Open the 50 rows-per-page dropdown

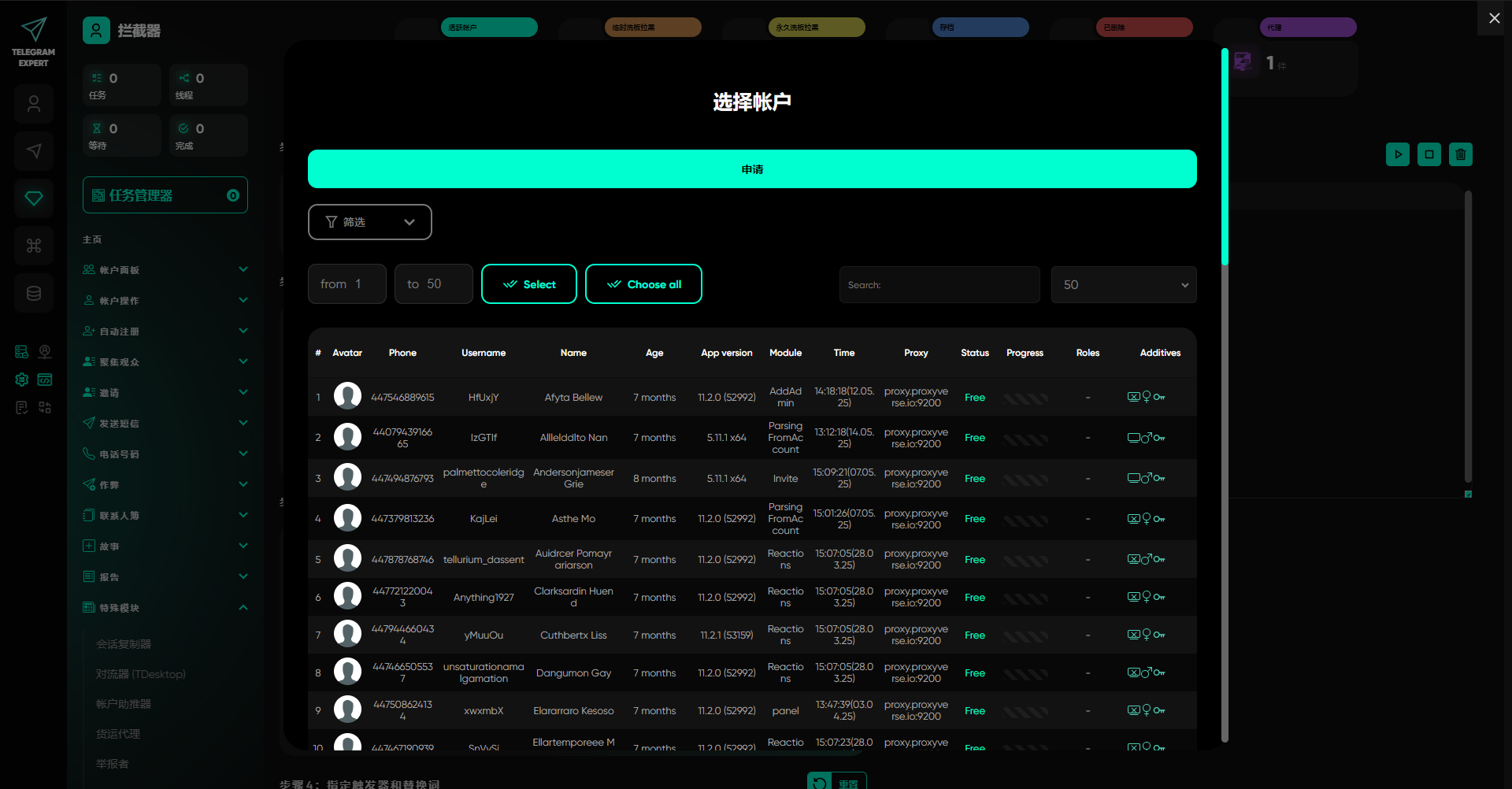click(x=1123, y=285)
